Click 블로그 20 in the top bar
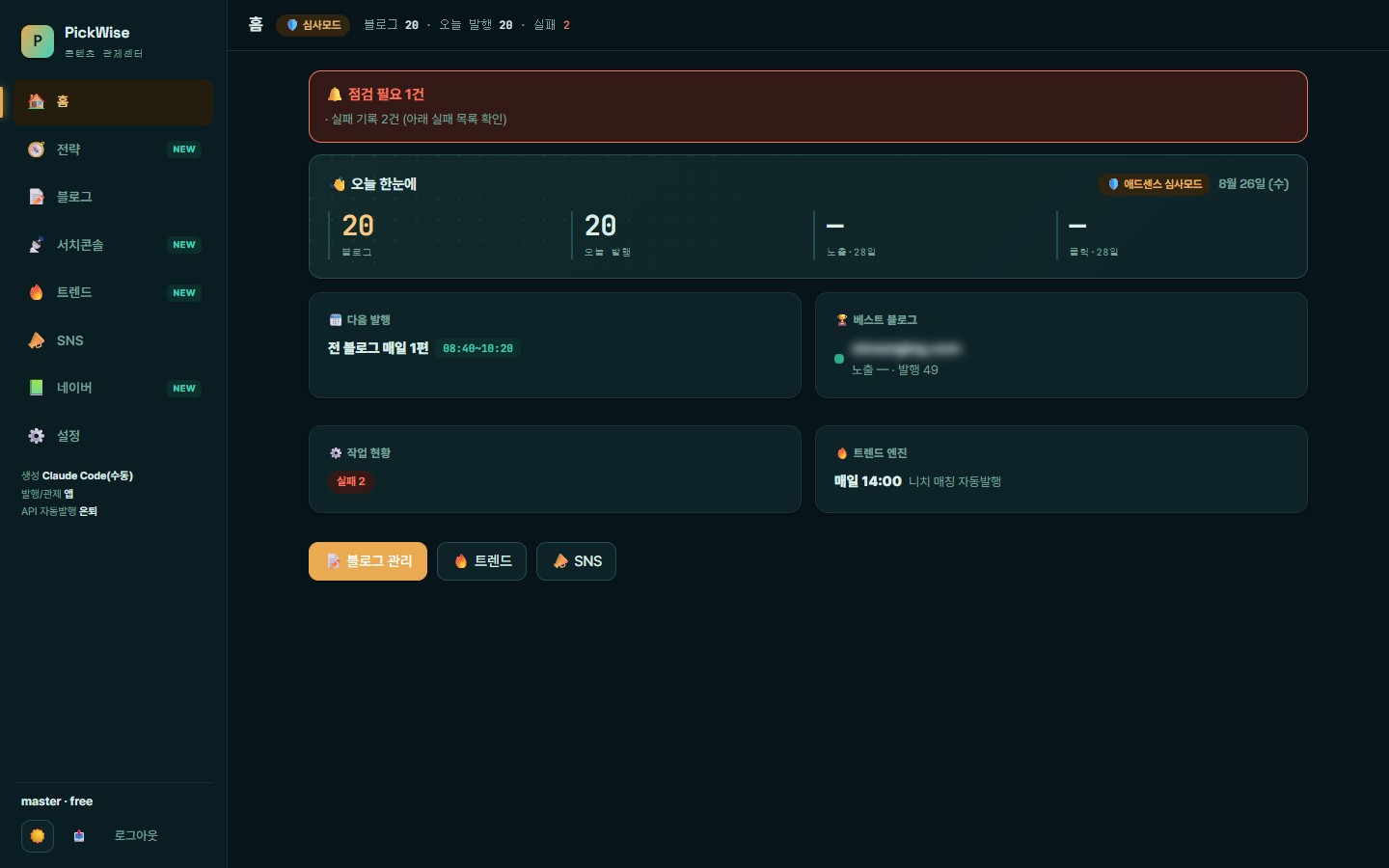The height and width of the screenshot is (868, 1389). (x=391, y=25)
